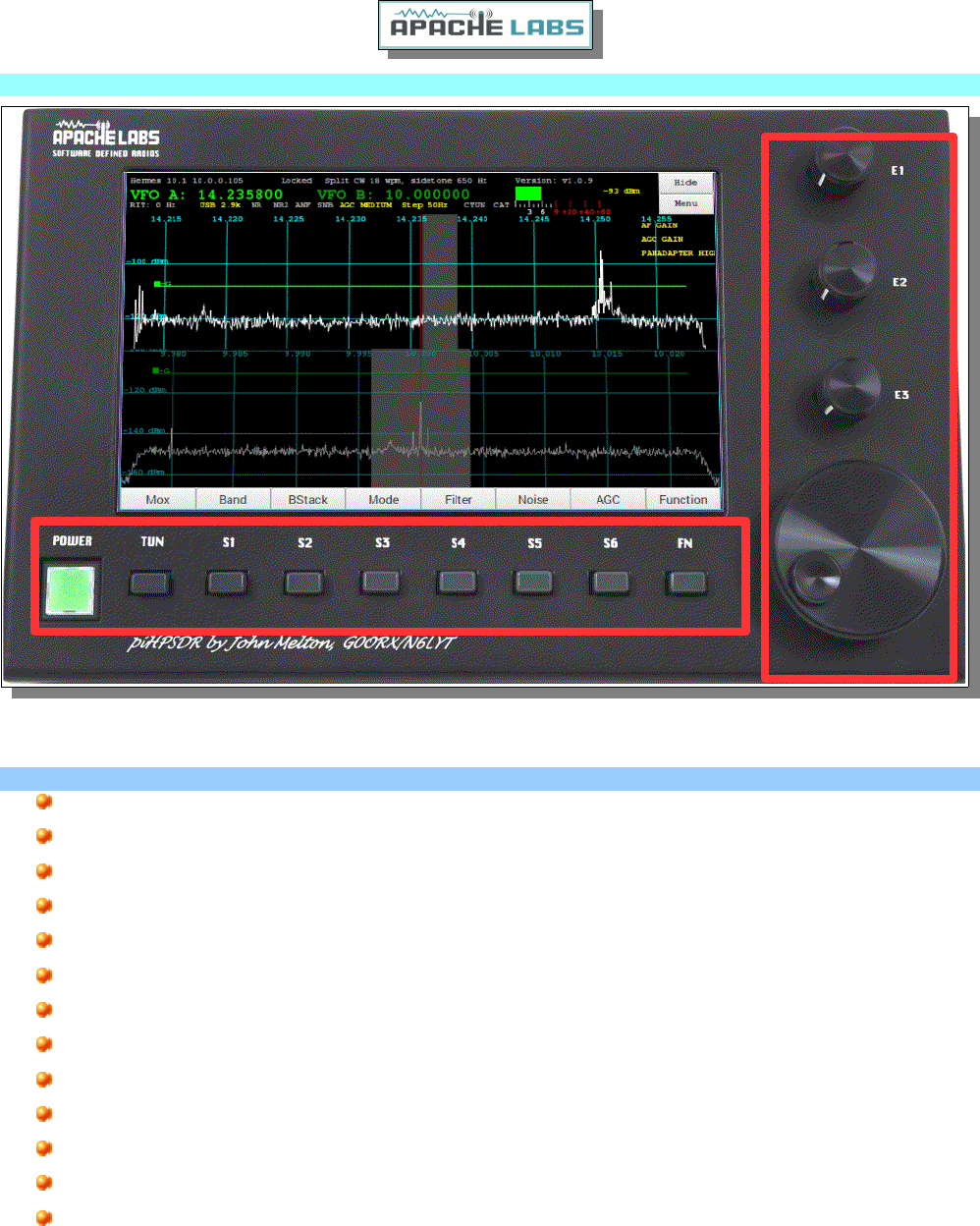
Task: Click the AGC GAIN label
Action: tap(662, 240)
